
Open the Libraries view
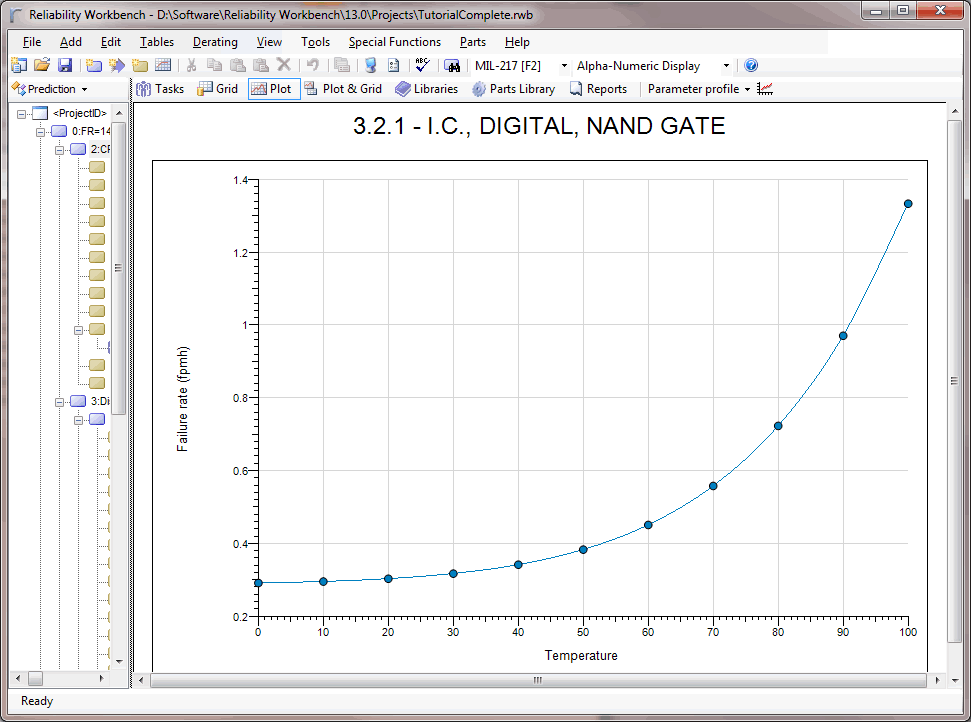tap(426, 89)
